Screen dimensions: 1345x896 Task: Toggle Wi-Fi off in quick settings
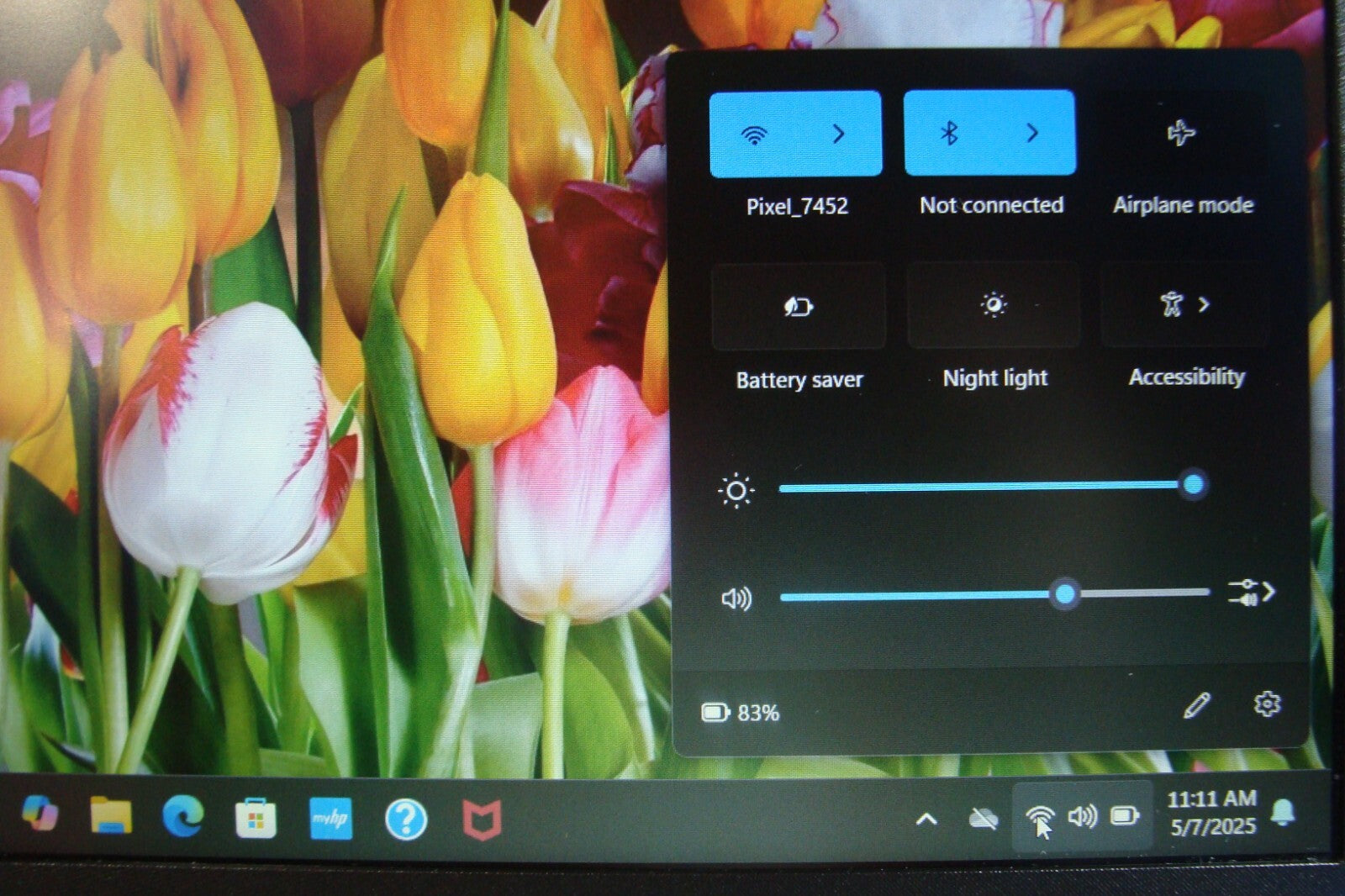(755, 134)
